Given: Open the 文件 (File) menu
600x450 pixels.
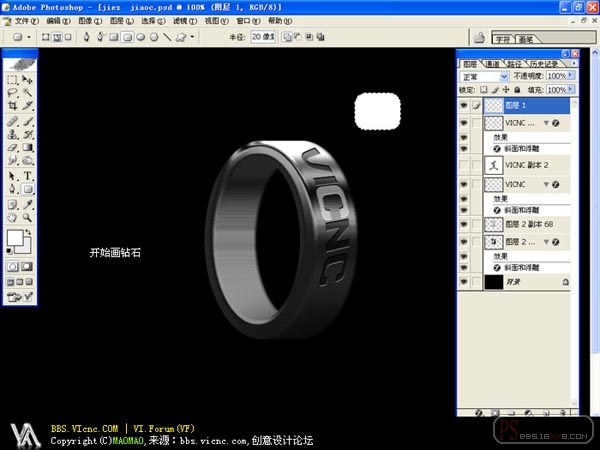Looking at the screenshot, I should click(26, 21).
